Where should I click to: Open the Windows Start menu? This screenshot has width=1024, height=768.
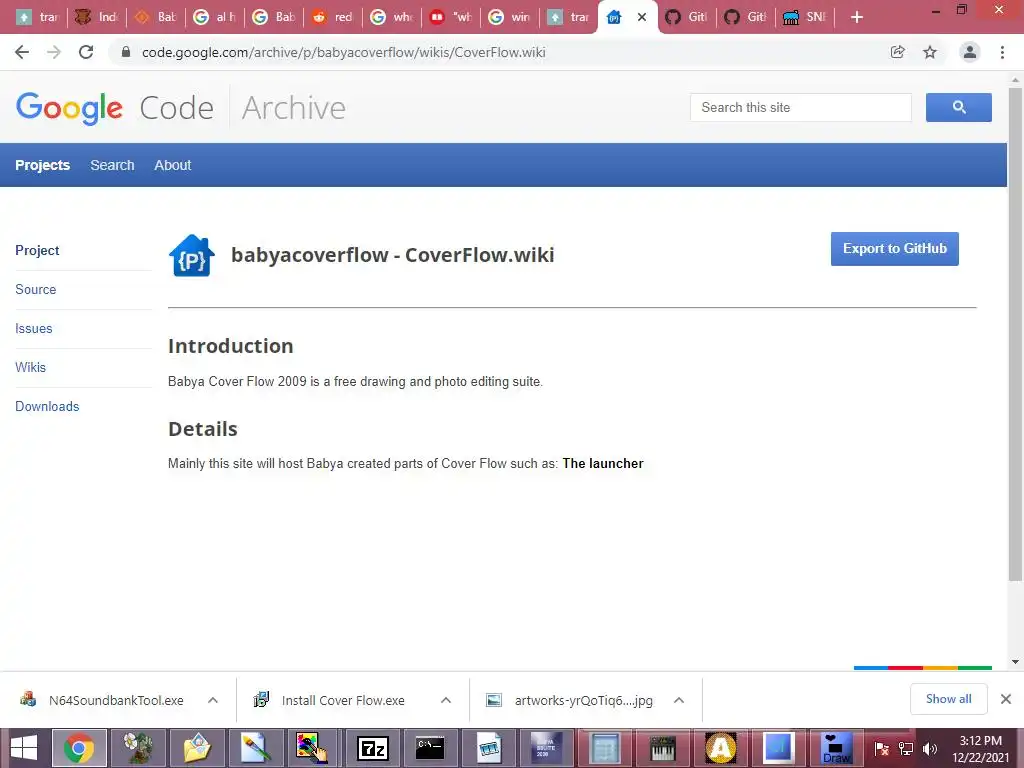click(24, 748)
